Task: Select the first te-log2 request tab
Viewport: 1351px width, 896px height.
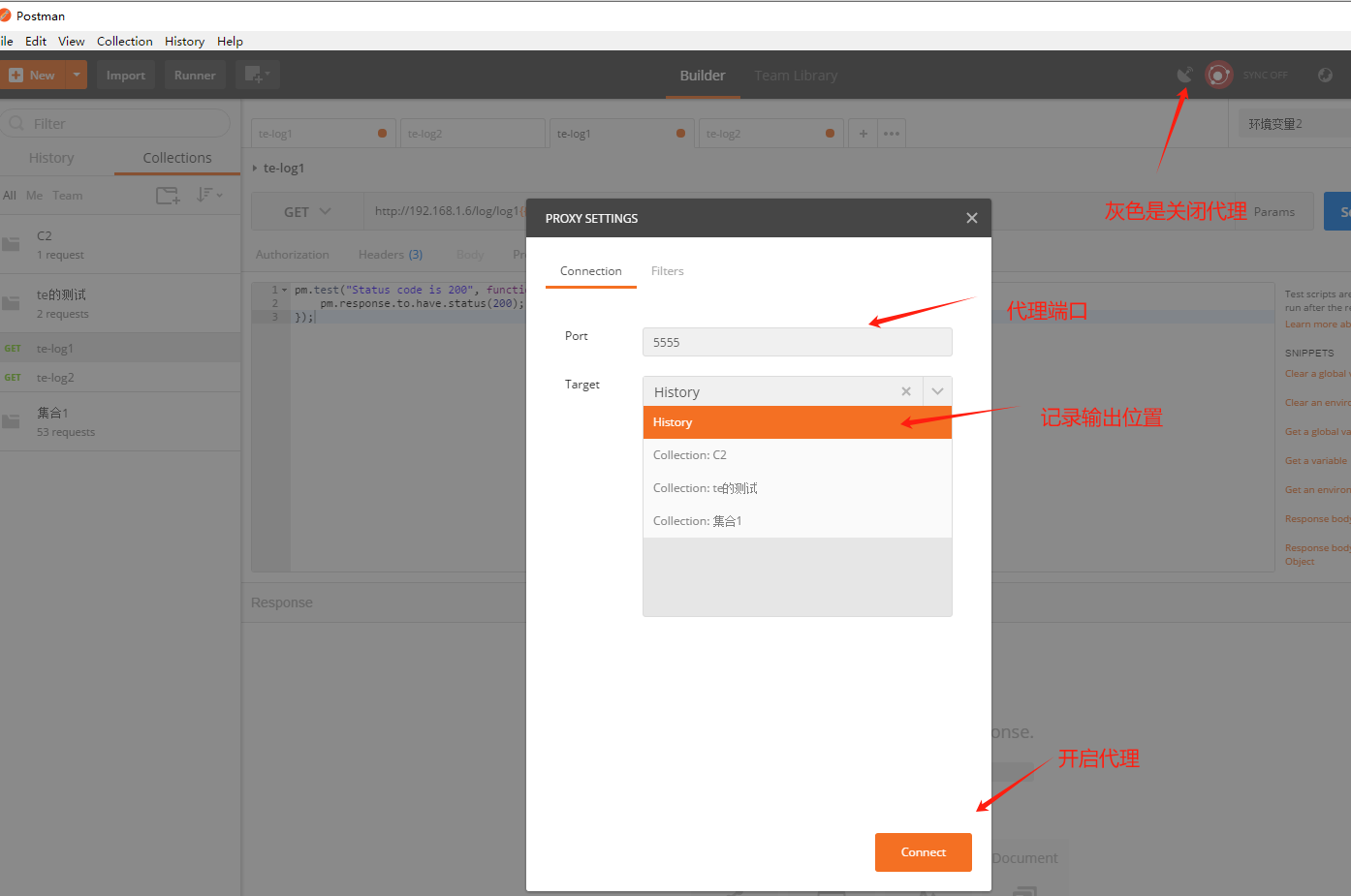Action: [471, 134]
